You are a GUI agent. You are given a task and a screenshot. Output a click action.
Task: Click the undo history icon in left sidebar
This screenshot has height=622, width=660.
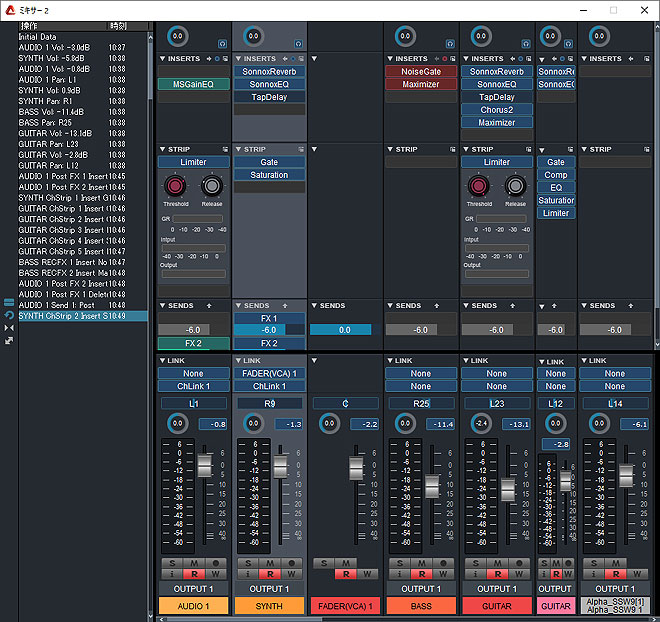(x=9, y=314)
